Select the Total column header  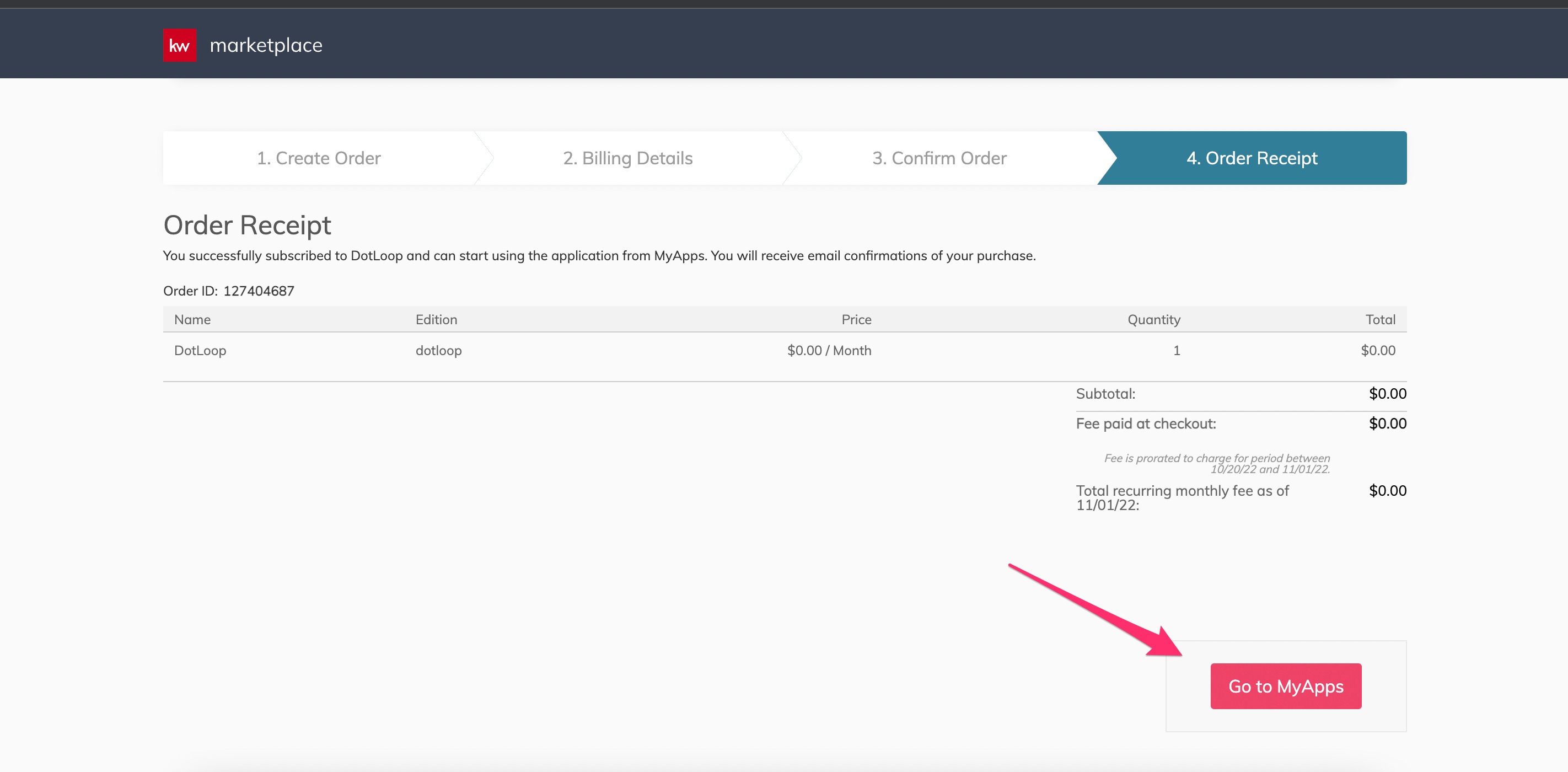tap(1381, 319)
